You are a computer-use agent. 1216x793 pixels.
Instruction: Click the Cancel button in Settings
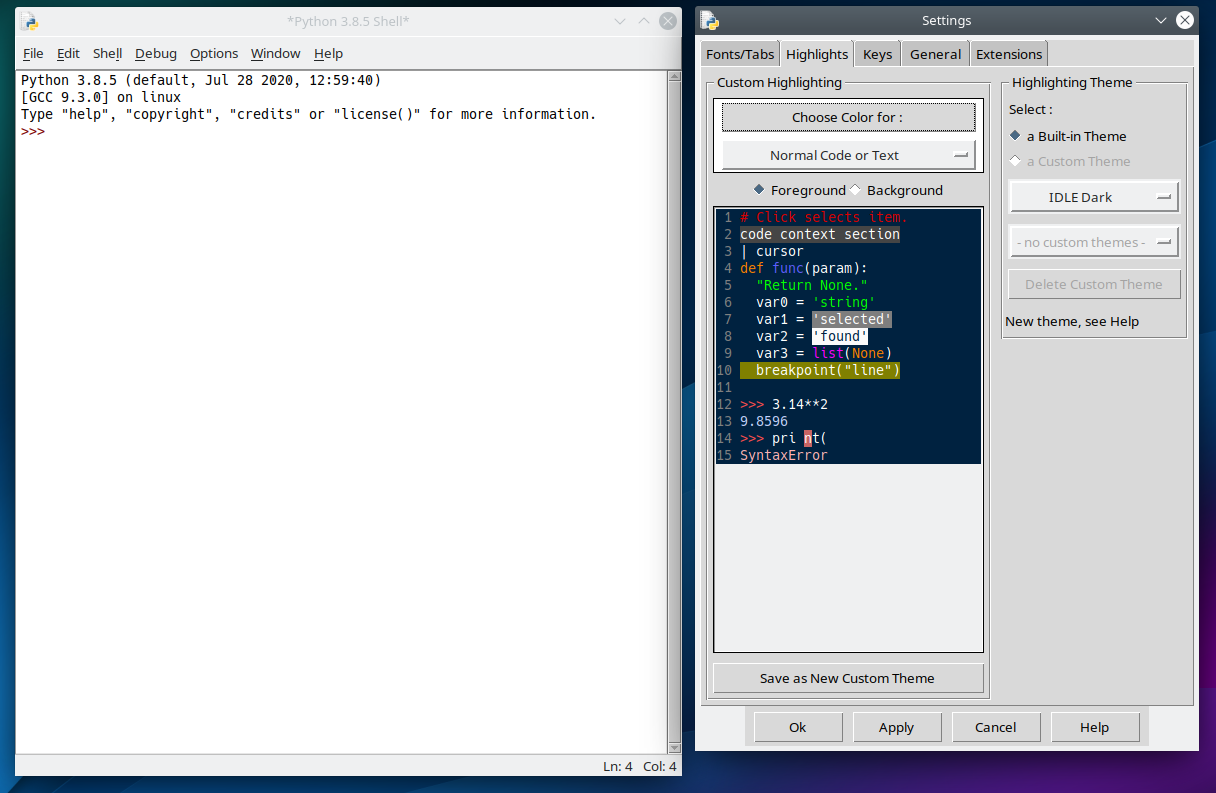tap(995, 727)
